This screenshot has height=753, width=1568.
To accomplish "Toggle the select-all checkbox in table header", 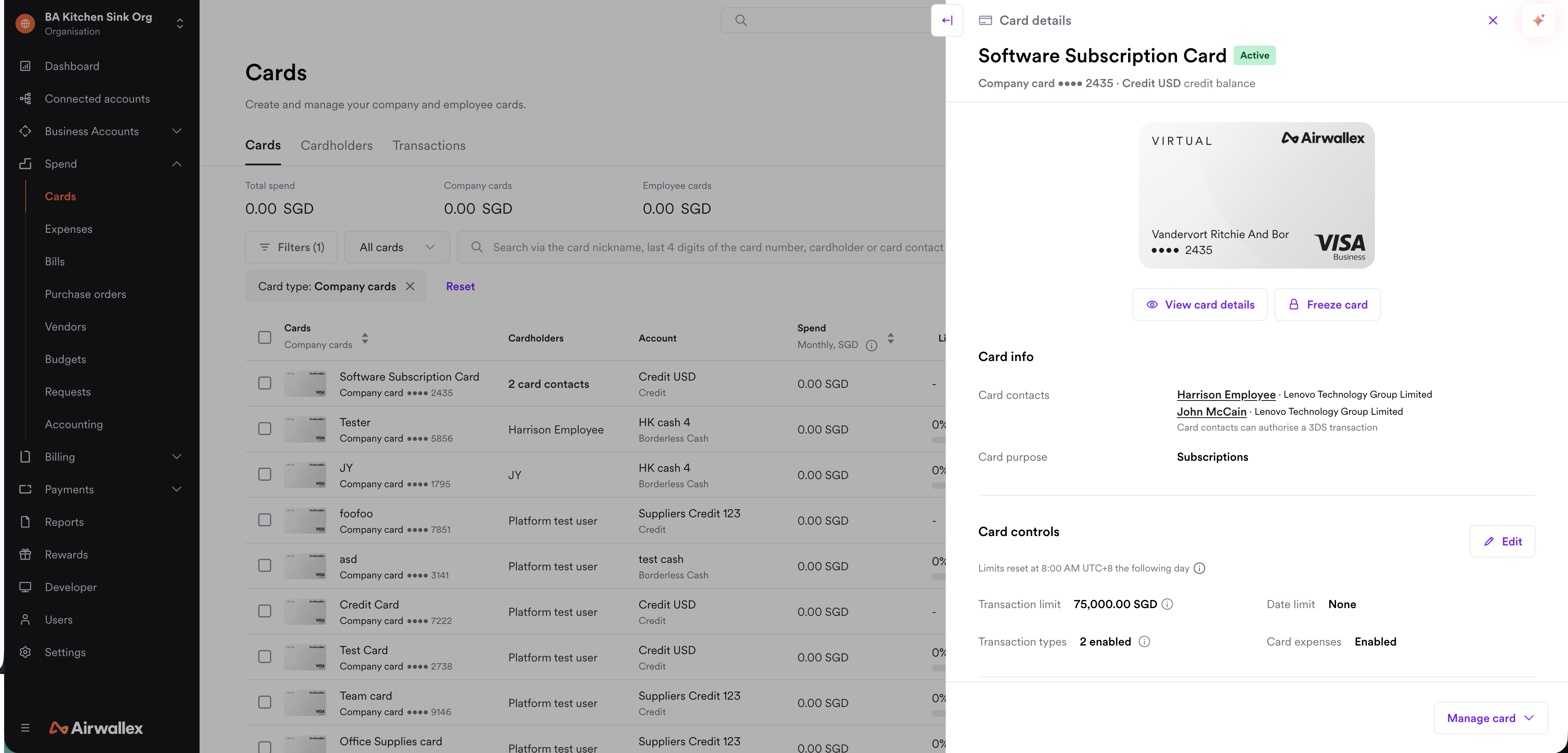I will coord(264,337).
